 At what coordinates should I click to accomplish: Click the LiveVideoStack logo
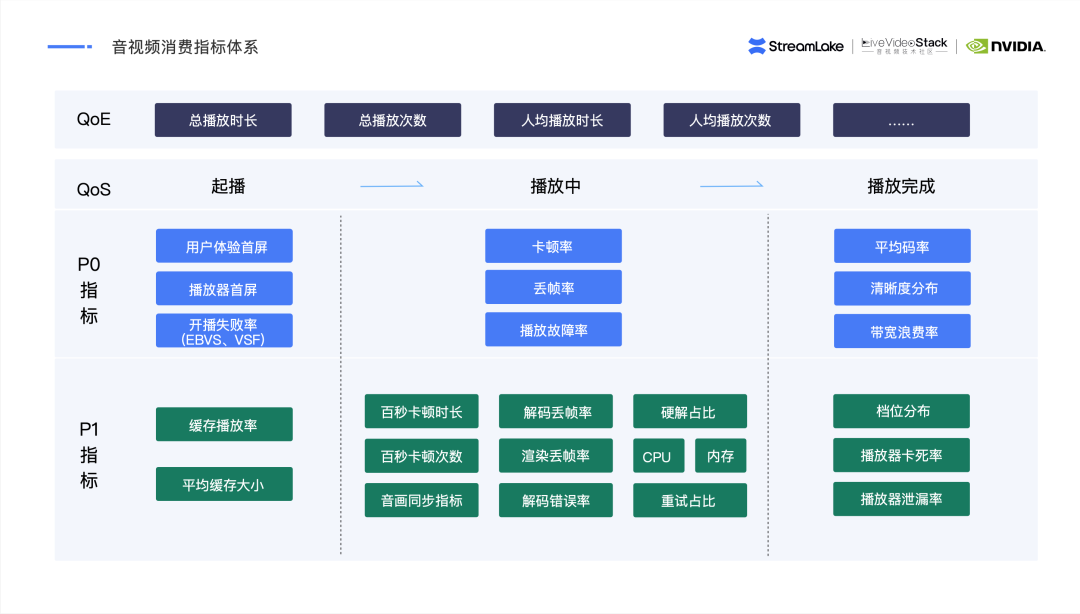(x=904, y=46)
